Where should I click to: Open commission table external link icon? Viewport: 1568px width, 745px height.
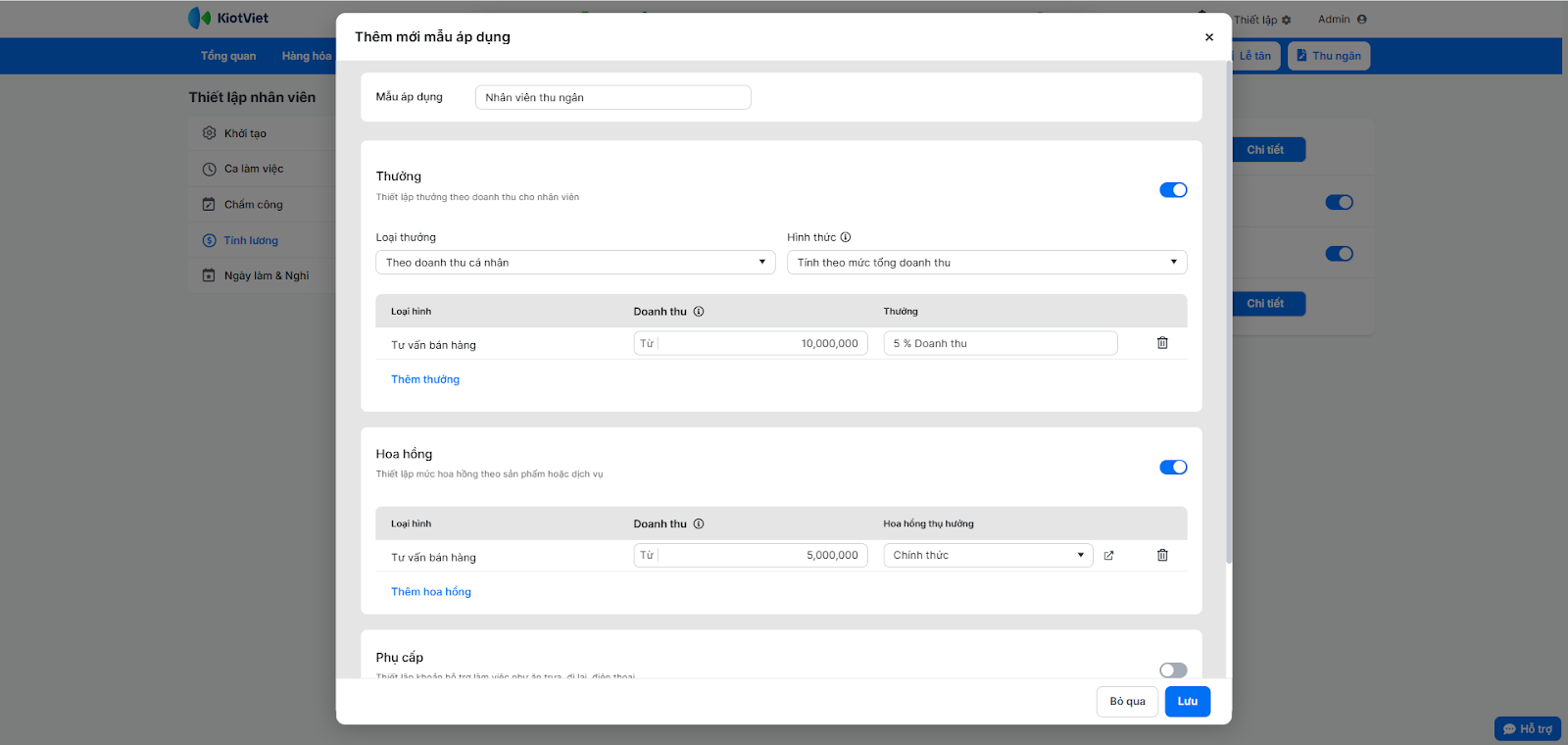1108,556
